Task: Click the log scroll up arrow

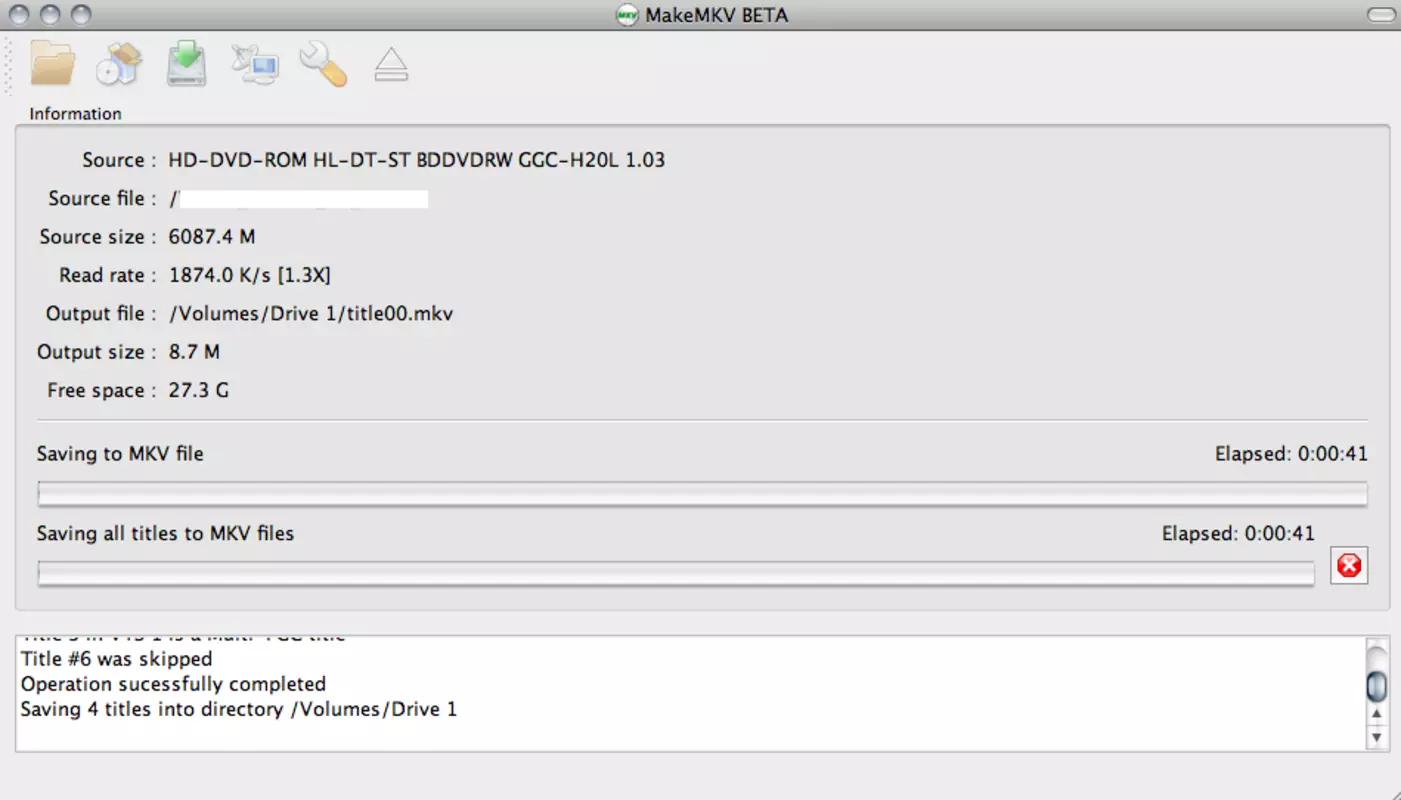Action: (1377, 714)
